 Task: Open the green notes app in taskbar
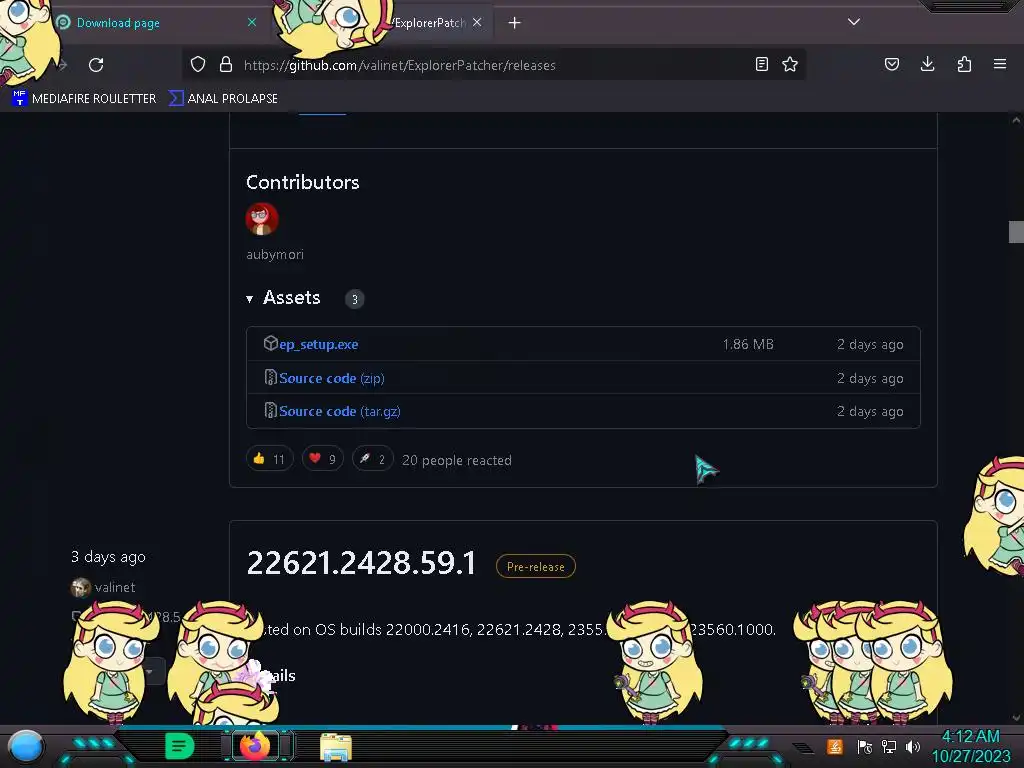(x=179, y=746)
